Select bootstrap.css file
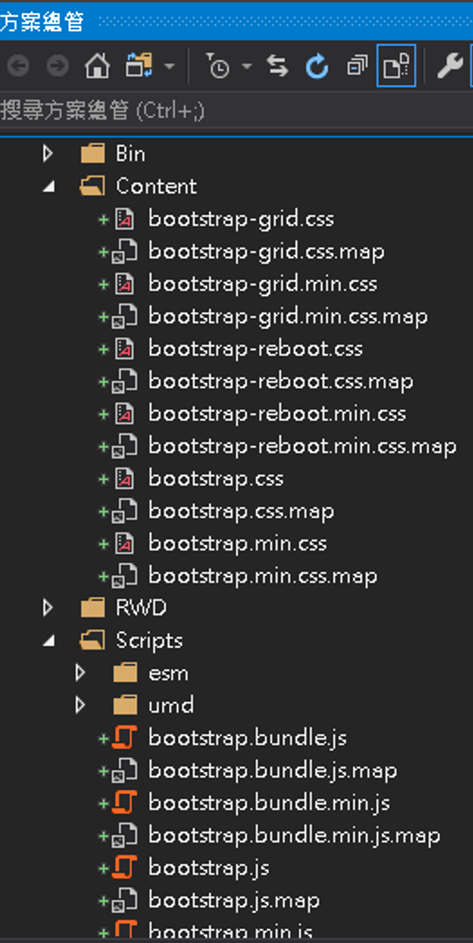This screenshot has height=943, width=473. coord(215,479)
